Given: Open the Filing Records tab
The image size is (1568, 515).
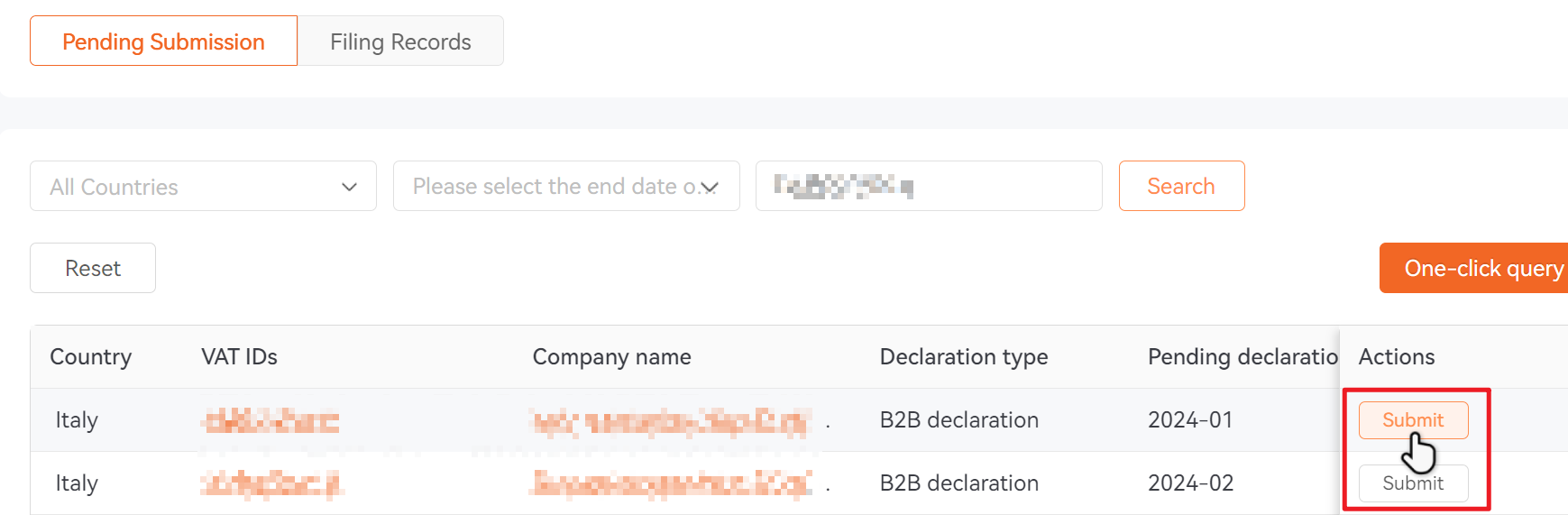Looking at the screenshot, I should (400, 41).
